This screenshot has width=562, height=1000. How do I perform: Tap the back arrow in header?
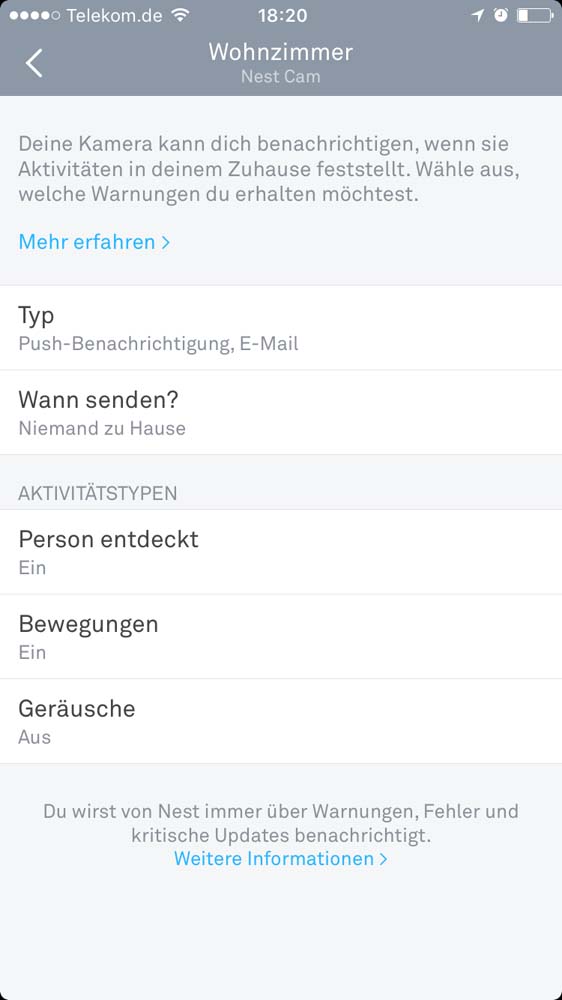[34, 63]
